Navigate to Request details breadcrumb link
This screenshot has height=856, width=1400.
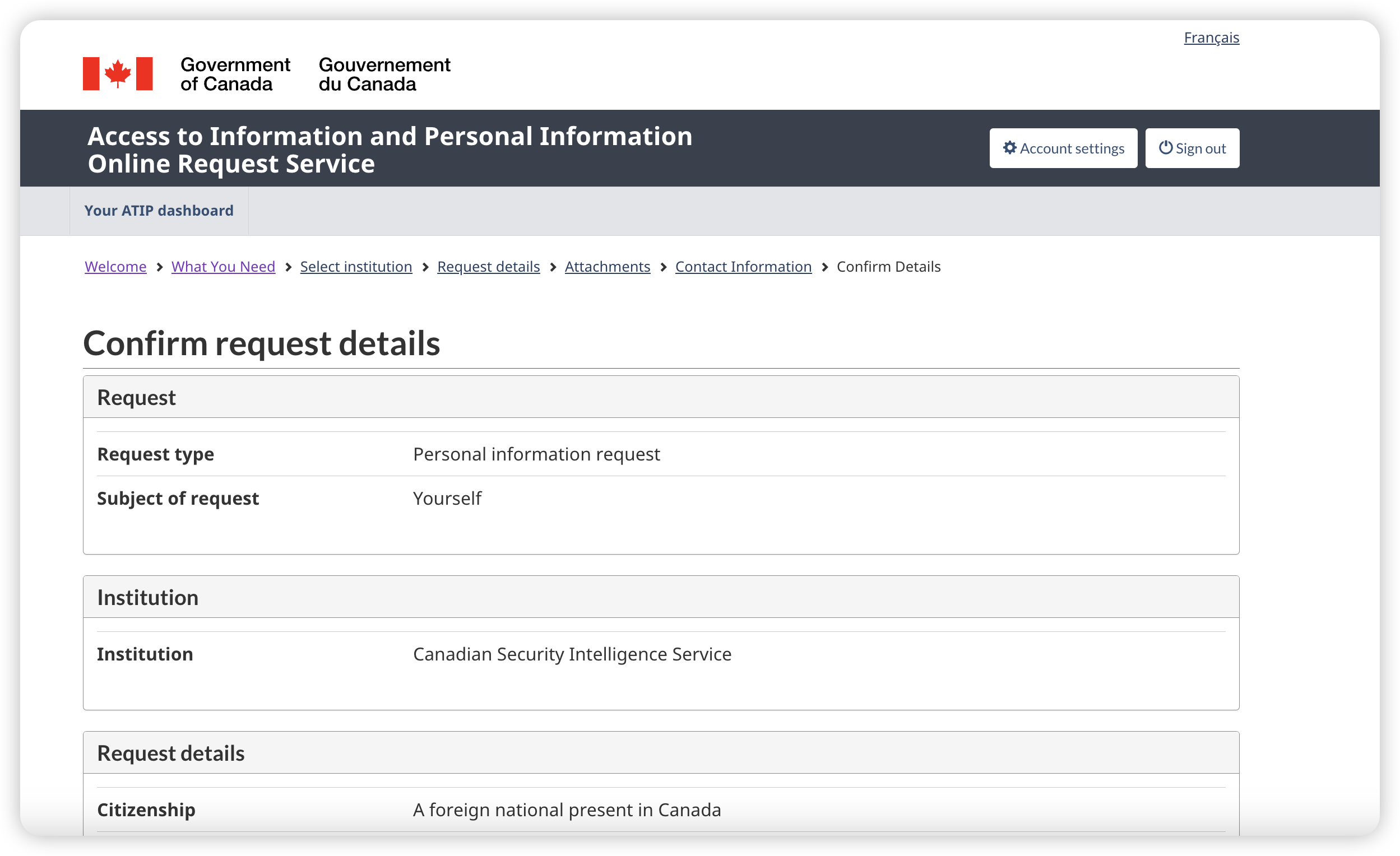(489, 267)
